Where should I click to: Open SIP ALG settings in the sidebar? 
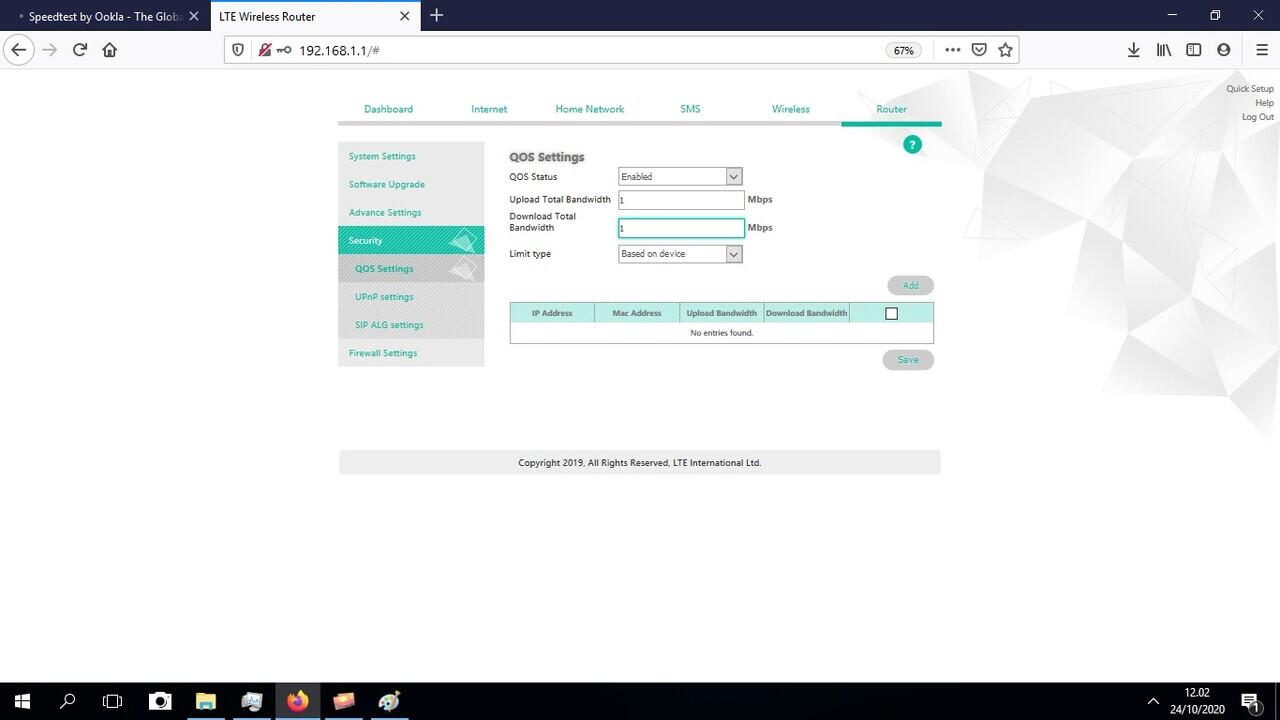(411, 325)
